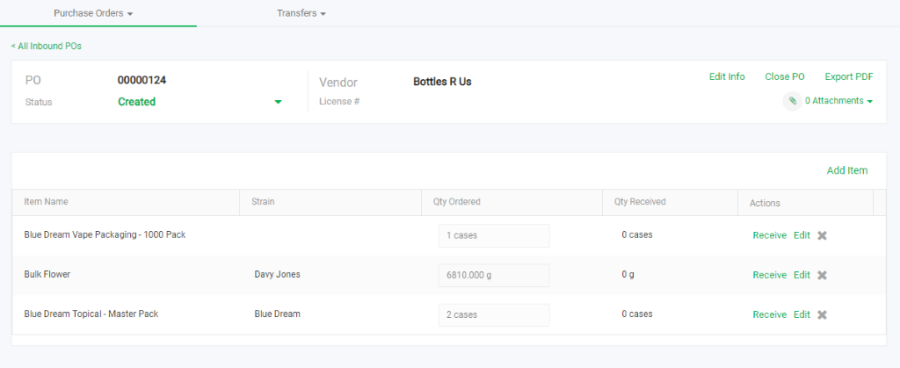Delete Blue Dream Vape Packaging row with X icon
Image resolution: width=900 pixels, height=368 pixels.
click(x=822, y=235)
